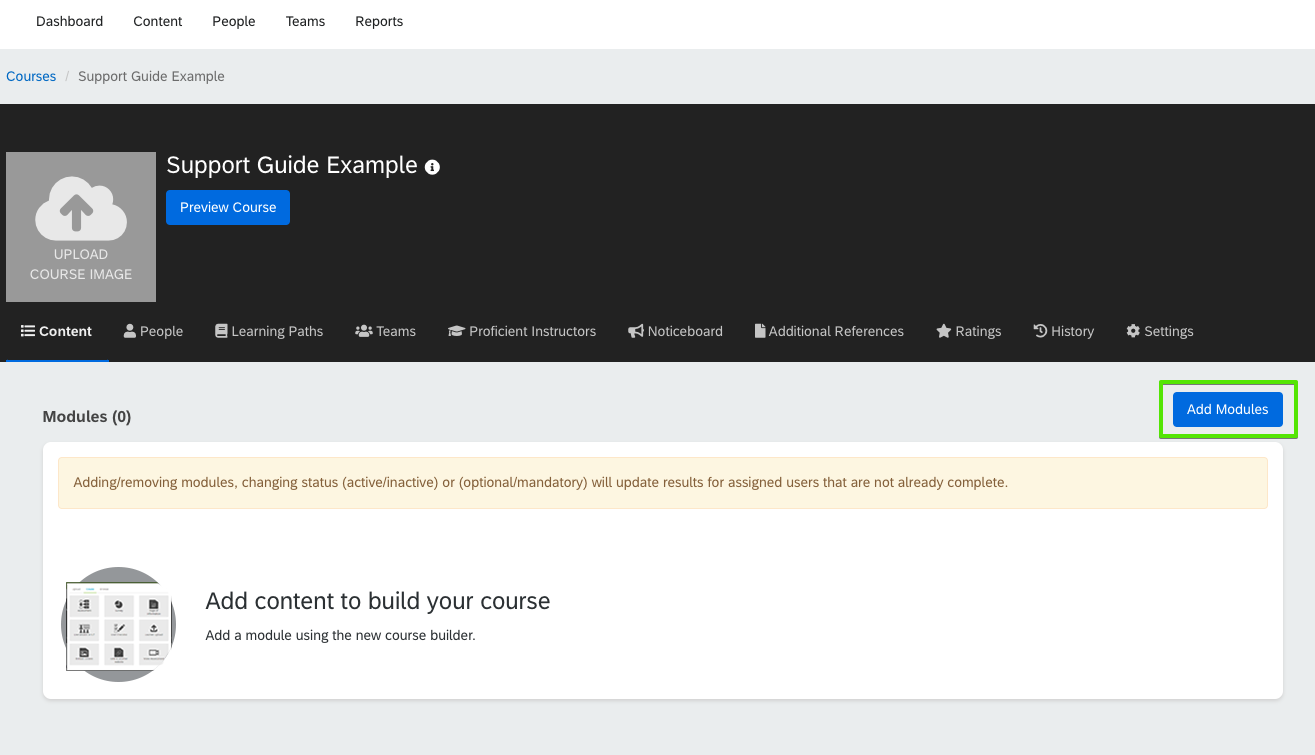This screenshot has width=1315, height=755.
Task: Click the History clock icon
Action: coord(1040,330)
